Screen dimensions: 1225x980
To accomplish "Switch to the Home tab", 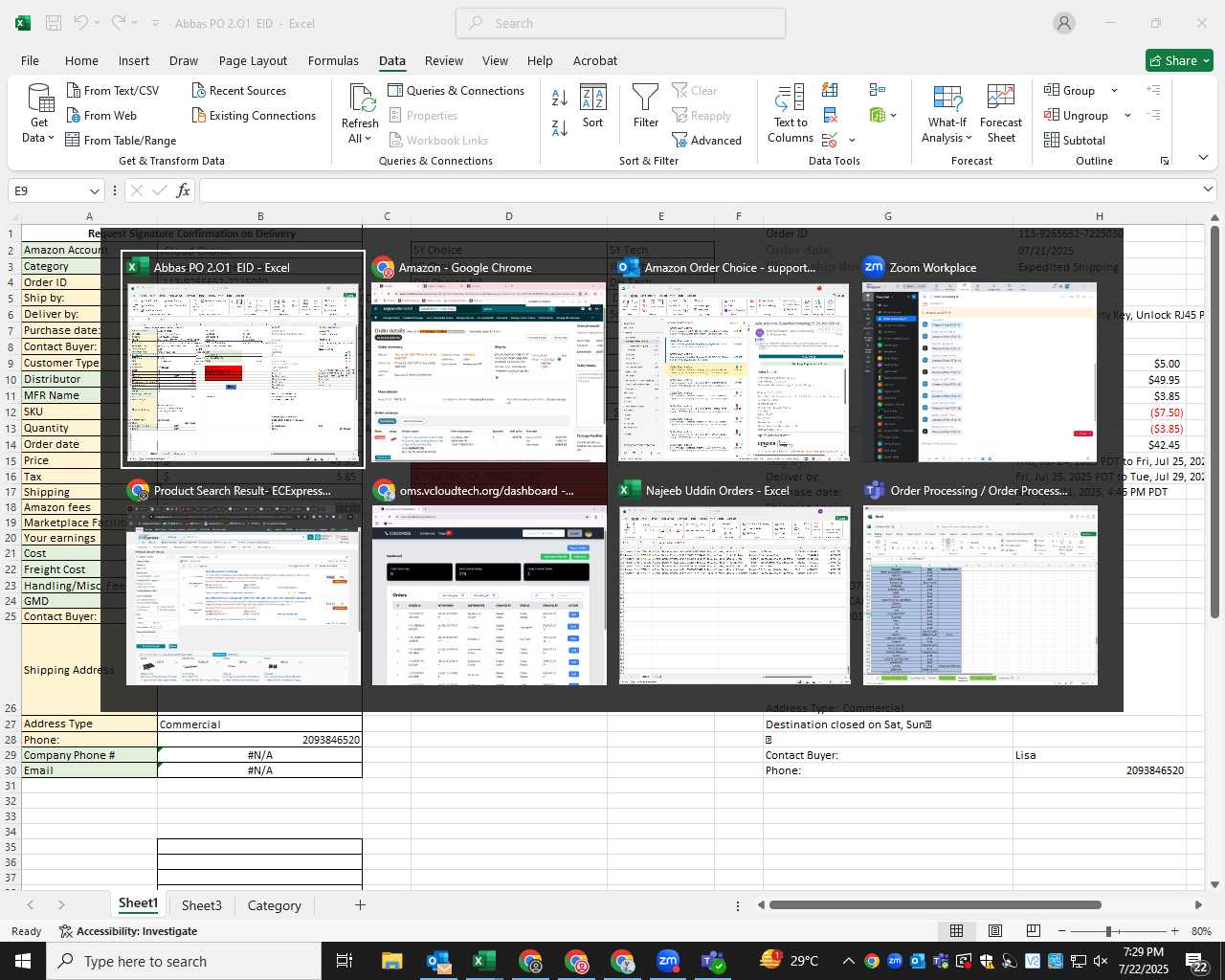I will [x=81, y=60].
